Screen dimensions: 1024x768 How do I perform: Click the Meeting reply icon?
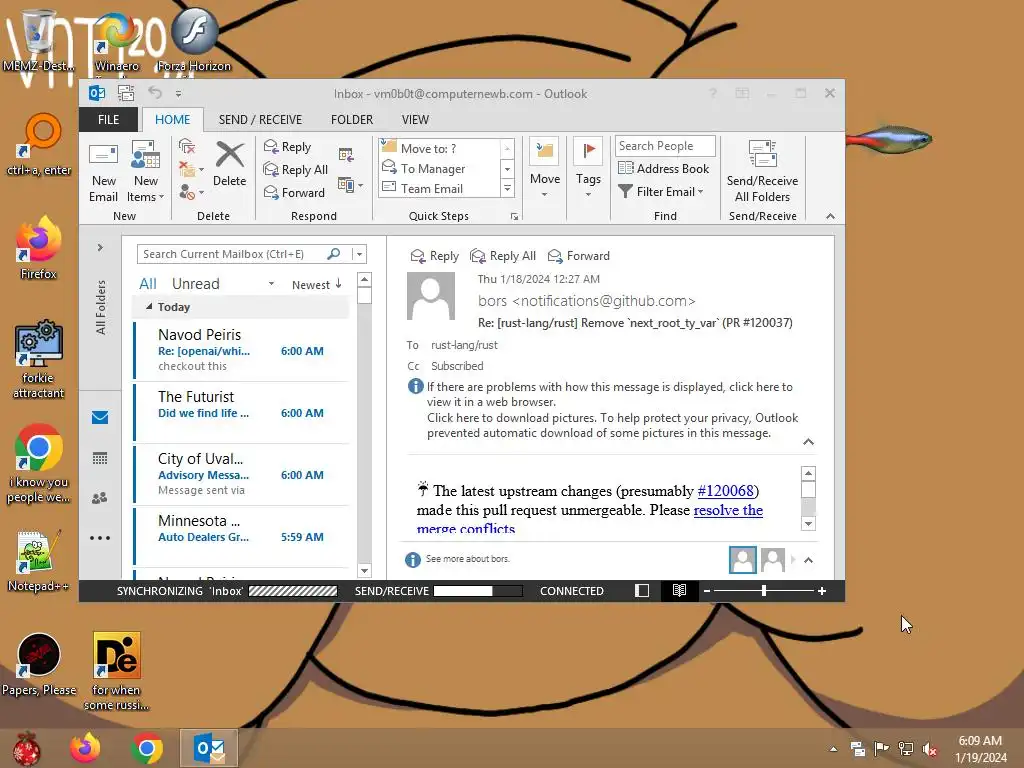point(346,155)
